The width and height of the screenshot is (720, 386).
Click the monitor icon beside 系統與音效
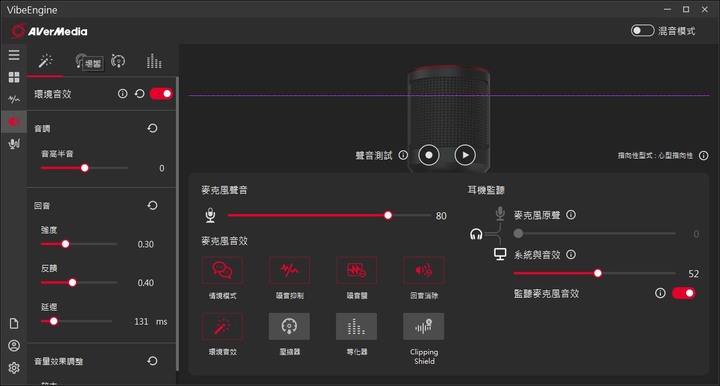coord(500,254)
